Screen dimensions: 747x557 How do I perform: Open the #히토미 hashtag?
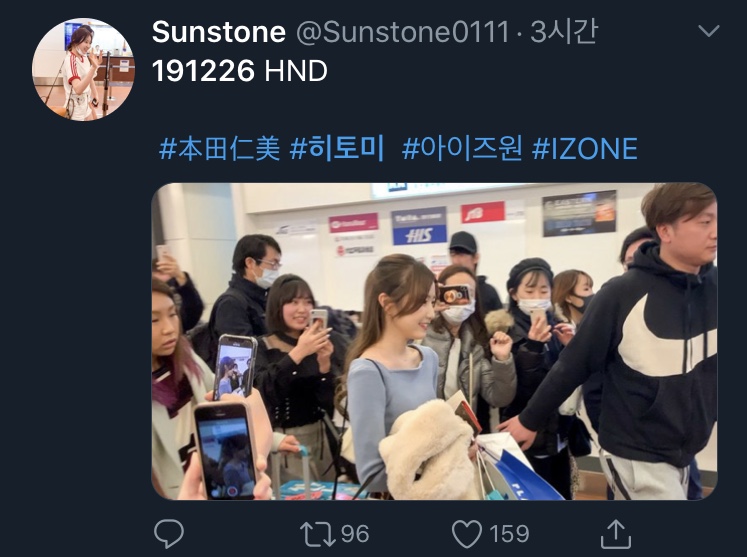[337, 148]
